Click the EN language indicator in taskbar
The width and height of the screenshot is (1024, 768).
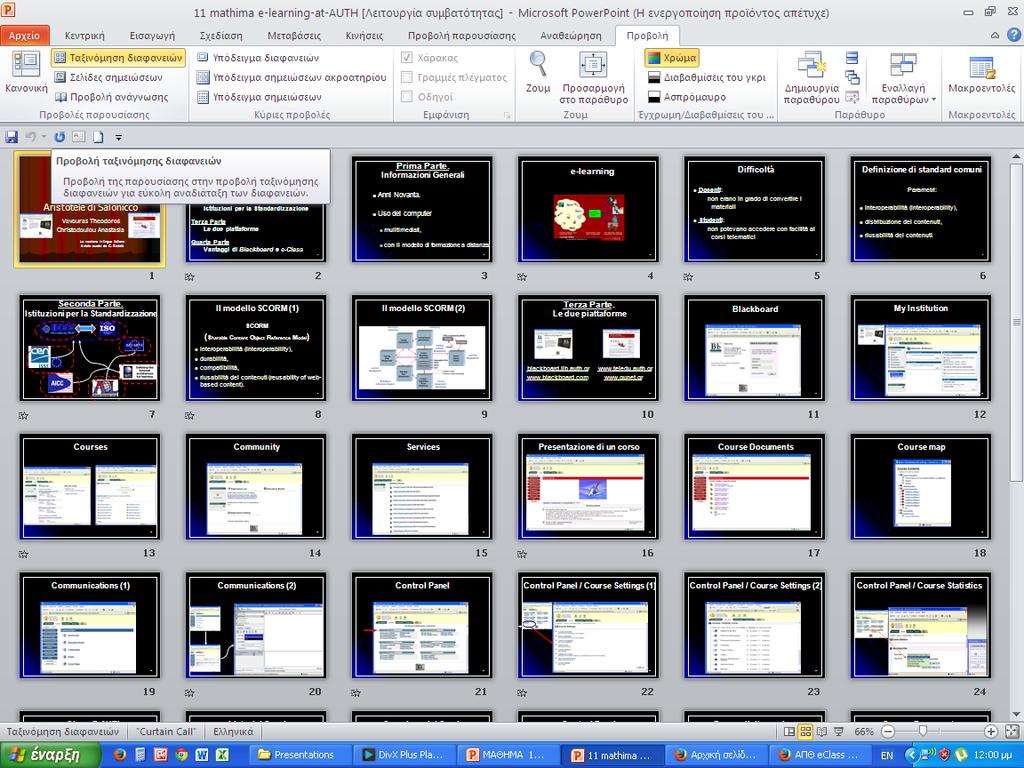click(x=887, y=756)
